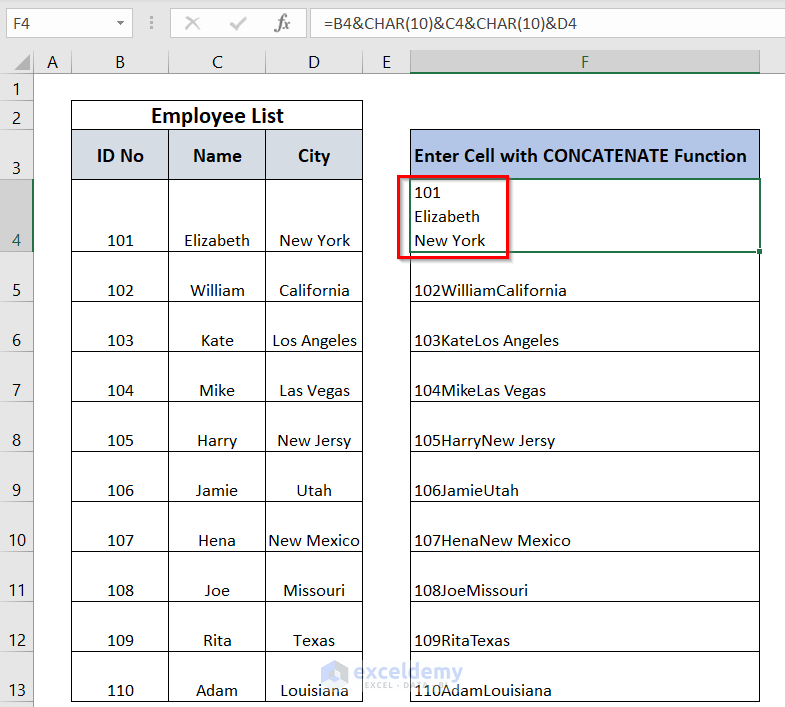Select the cell containing 'Mike'

pos(217,377)
